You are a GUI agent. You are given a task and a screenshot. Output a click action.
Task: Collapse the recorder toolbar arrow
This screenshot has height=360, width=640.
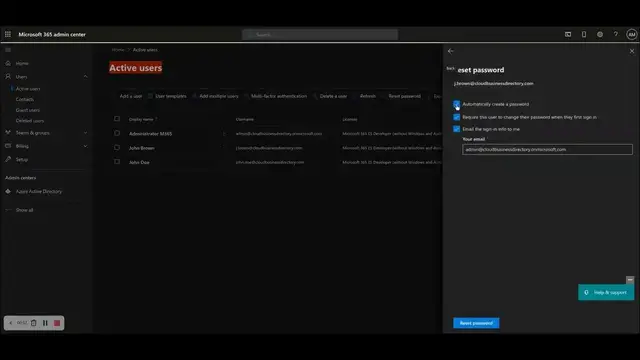[x=11, y=323]
